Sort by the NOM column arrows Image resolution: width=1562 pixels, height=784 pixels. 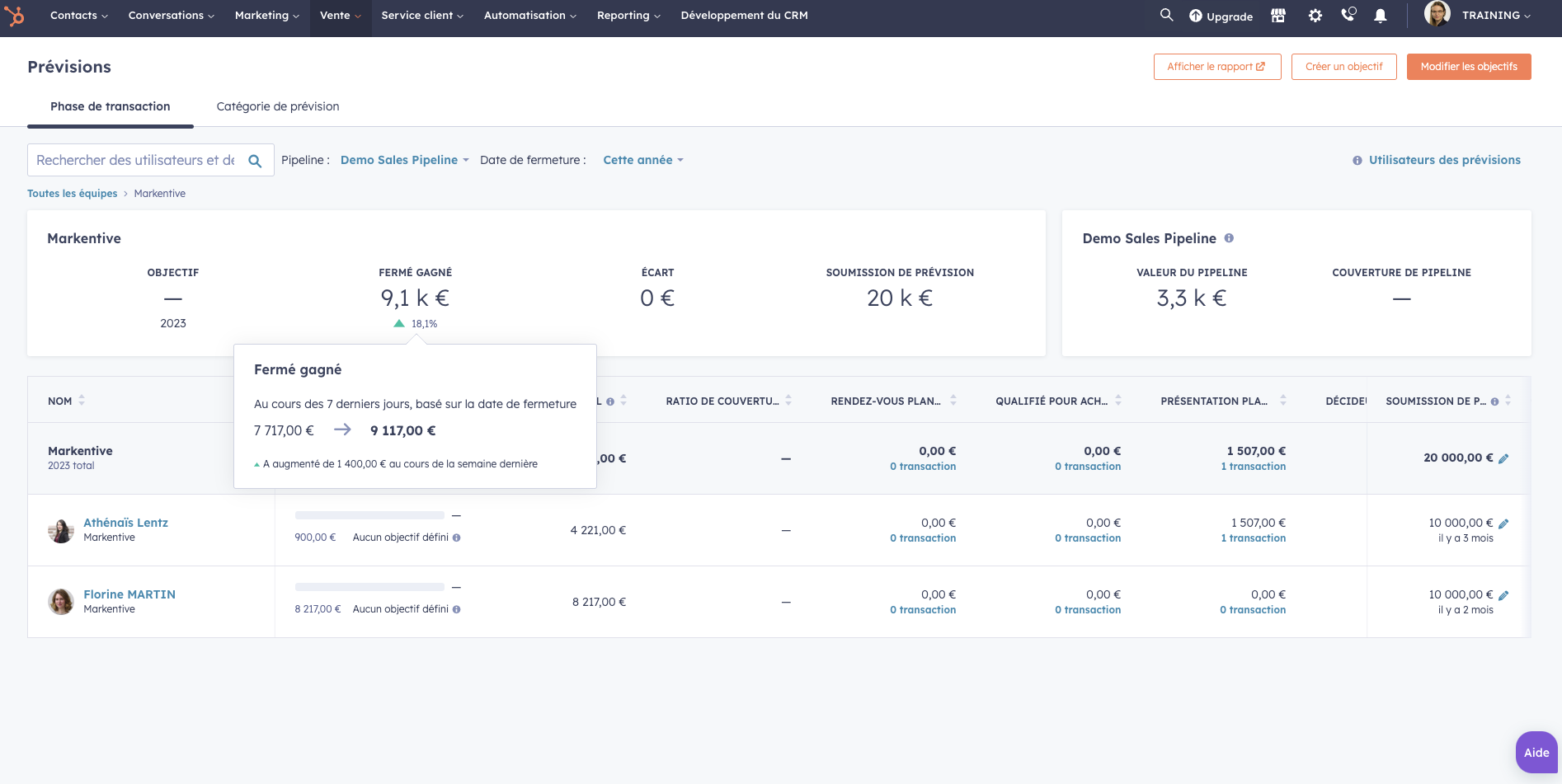(82, 401)
